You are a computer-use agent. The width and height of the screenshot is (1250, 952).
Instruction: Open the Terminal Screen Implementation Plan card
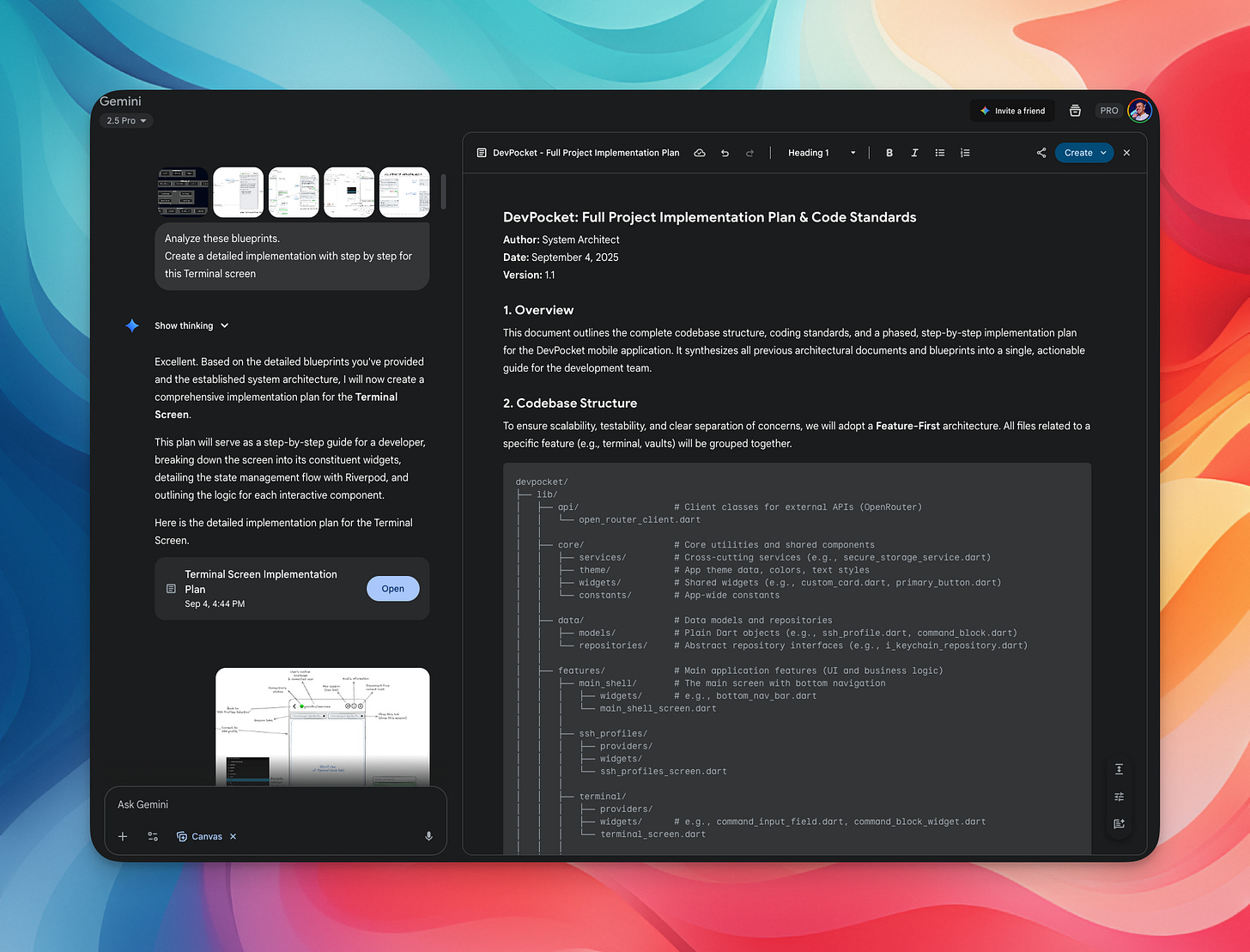pyautogui.click(x=292, y=589)
